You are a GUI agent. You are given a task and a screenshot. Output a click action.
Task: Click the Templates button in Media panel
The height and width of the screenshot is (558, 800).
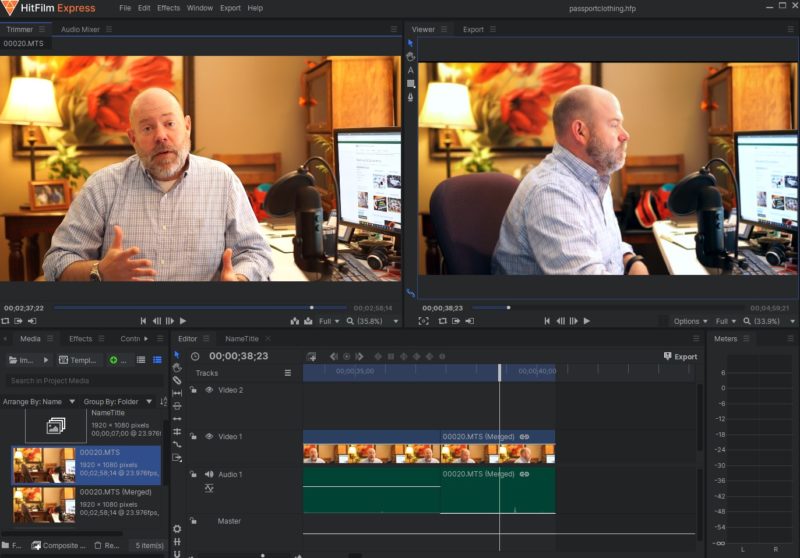[78, 360]
